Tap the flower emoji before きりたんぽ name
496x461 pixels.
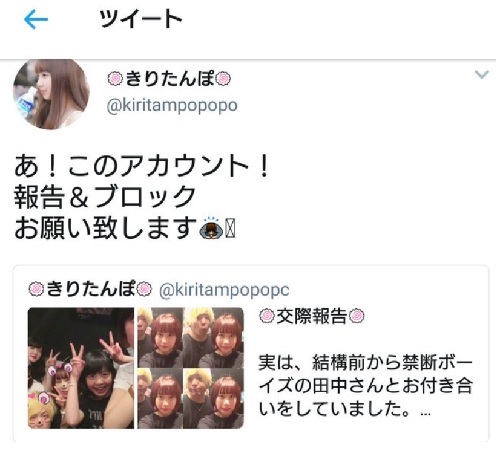tap(115, 79)
